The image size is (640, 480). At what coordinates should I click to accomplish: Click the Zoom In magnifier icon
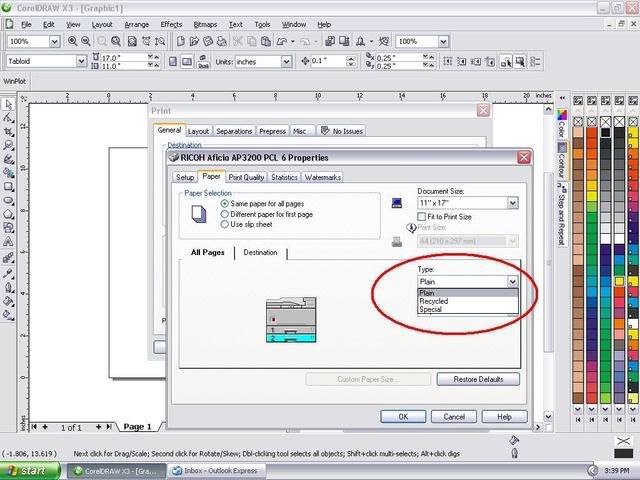(x=72, y=41)
